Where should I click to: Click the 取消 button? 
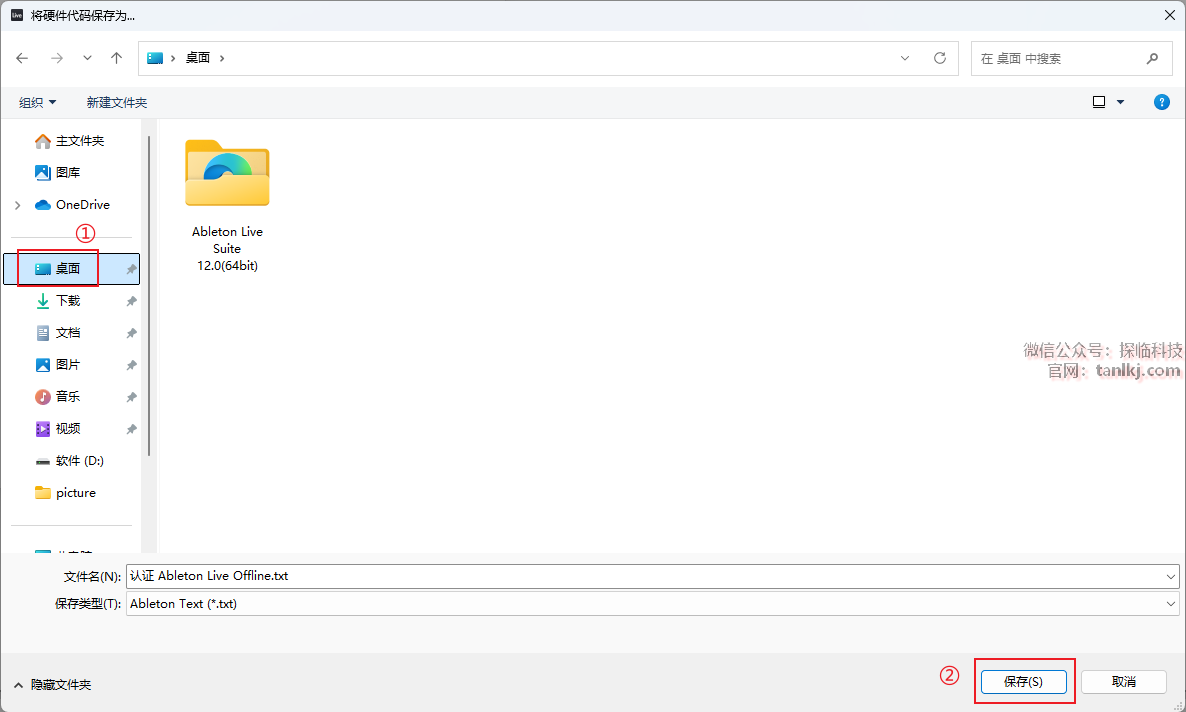[1123, 682]
